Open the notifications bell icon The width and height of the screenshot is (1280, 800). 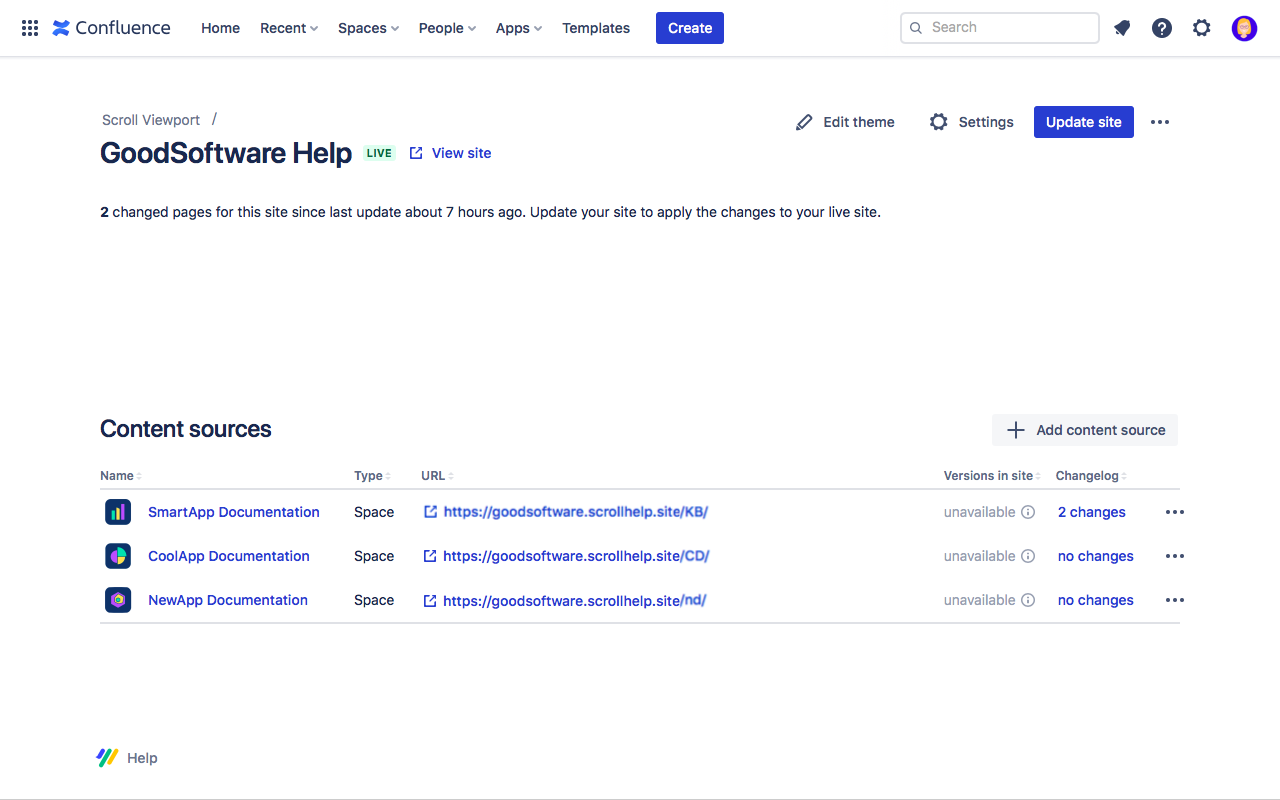(x=1122, y=28)
